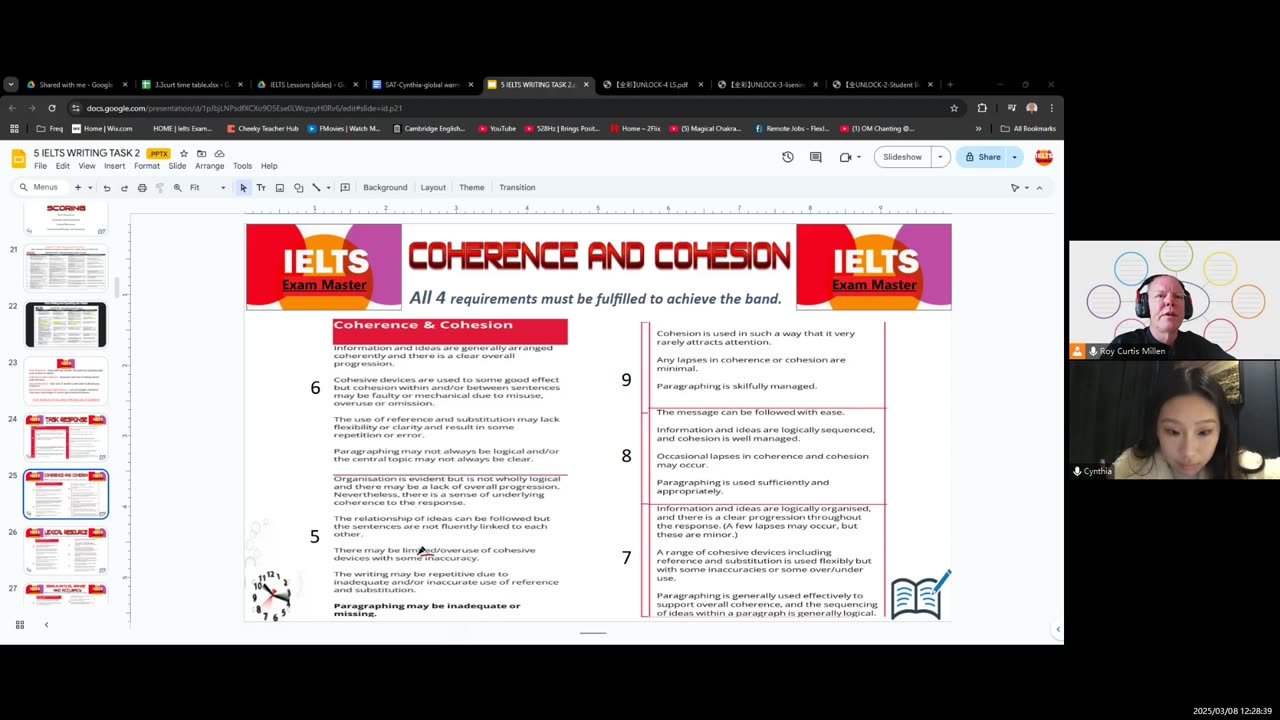
Task: Click the Paint format icon
Action: [x=159, y=187]
